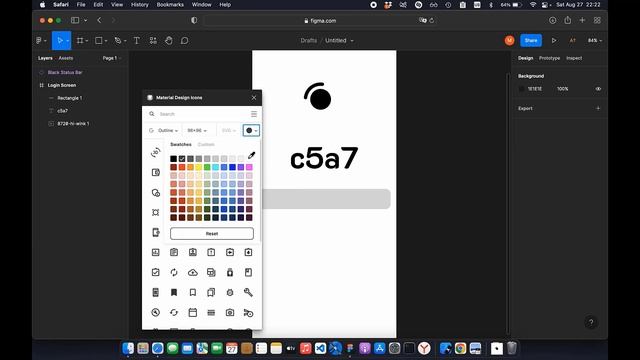Viewport: 640px width, 360px height.
Task: Click the Present play icon
Action: tap(554, 40)
